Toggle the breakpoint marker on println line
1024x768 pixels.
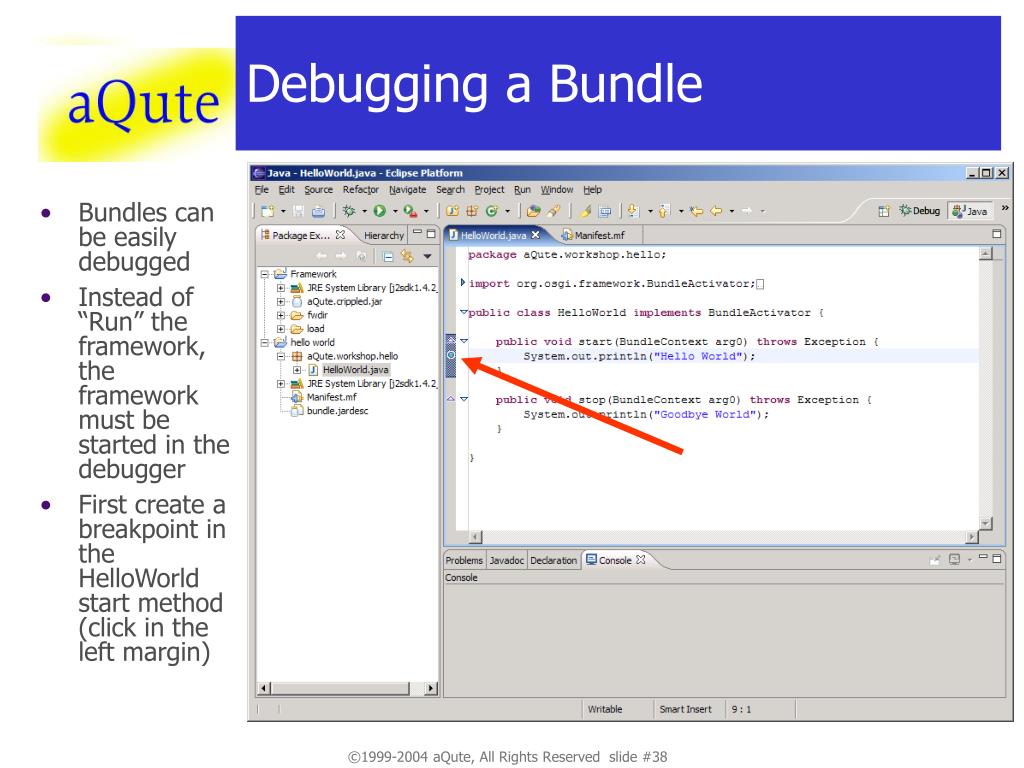[x=451, y=355]
